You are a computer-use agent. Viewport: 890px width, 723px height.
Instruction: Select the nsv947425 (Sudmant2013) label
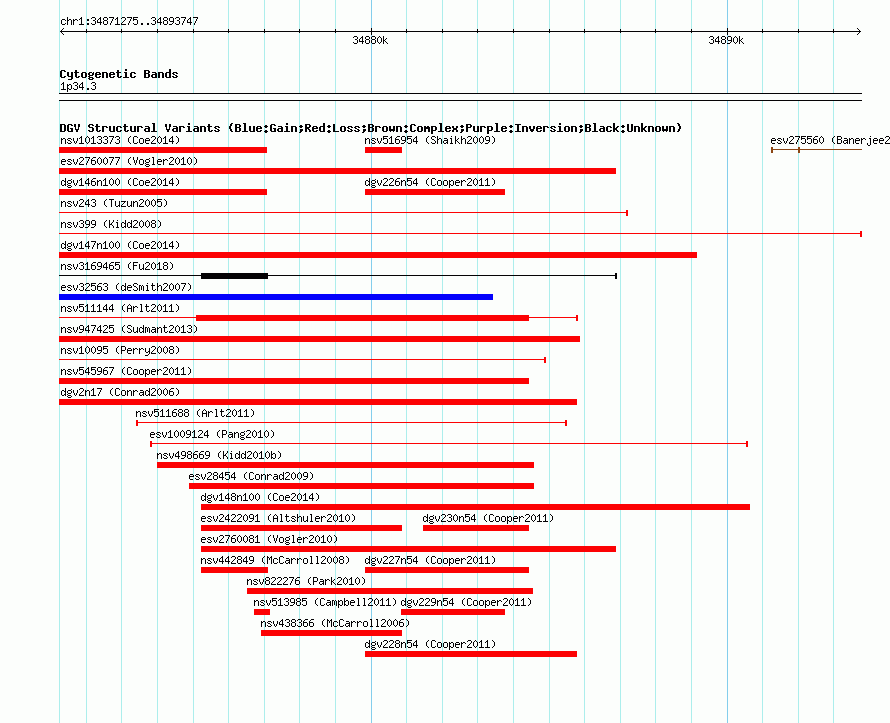[x=129, y=329]
